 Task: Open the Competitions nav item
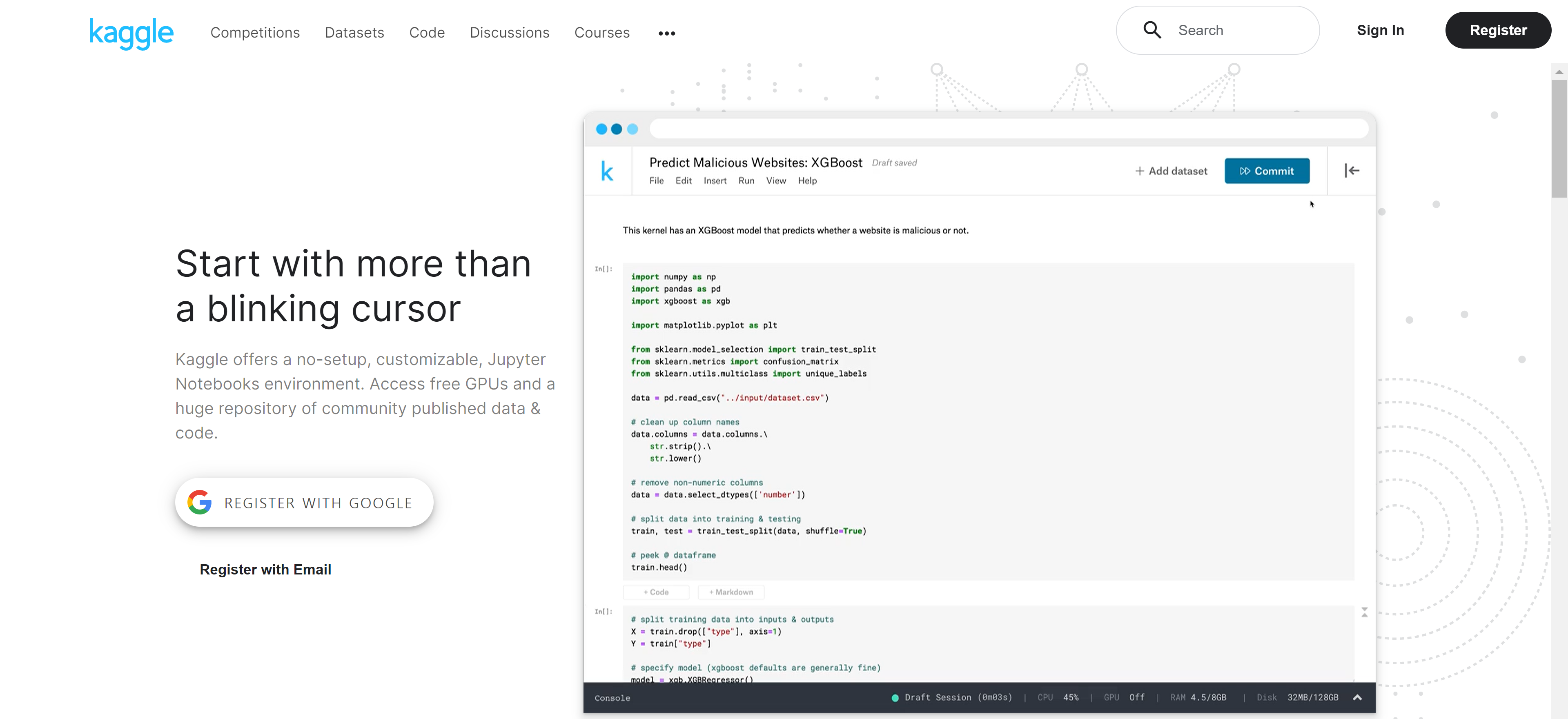pos(255,33)
